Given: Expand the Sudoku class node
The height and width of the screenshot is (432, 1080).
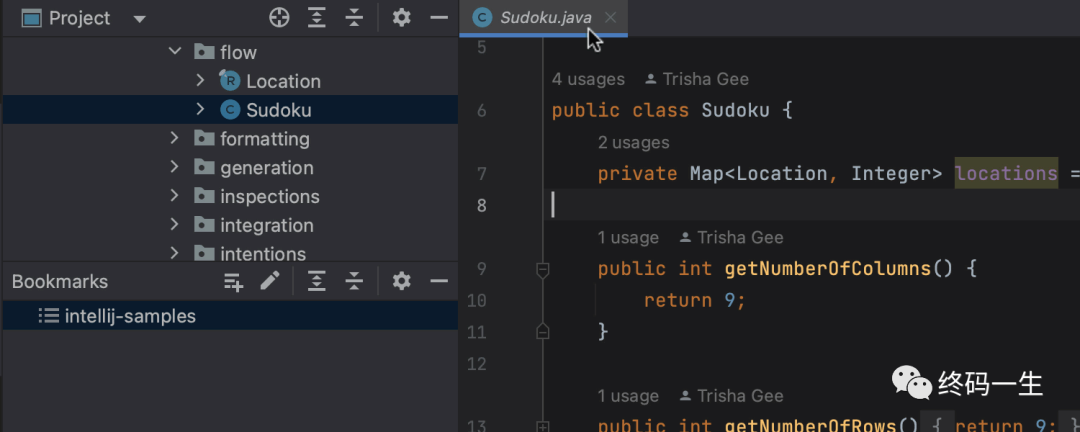Looking at the screenshot, I should click(200, 110).
